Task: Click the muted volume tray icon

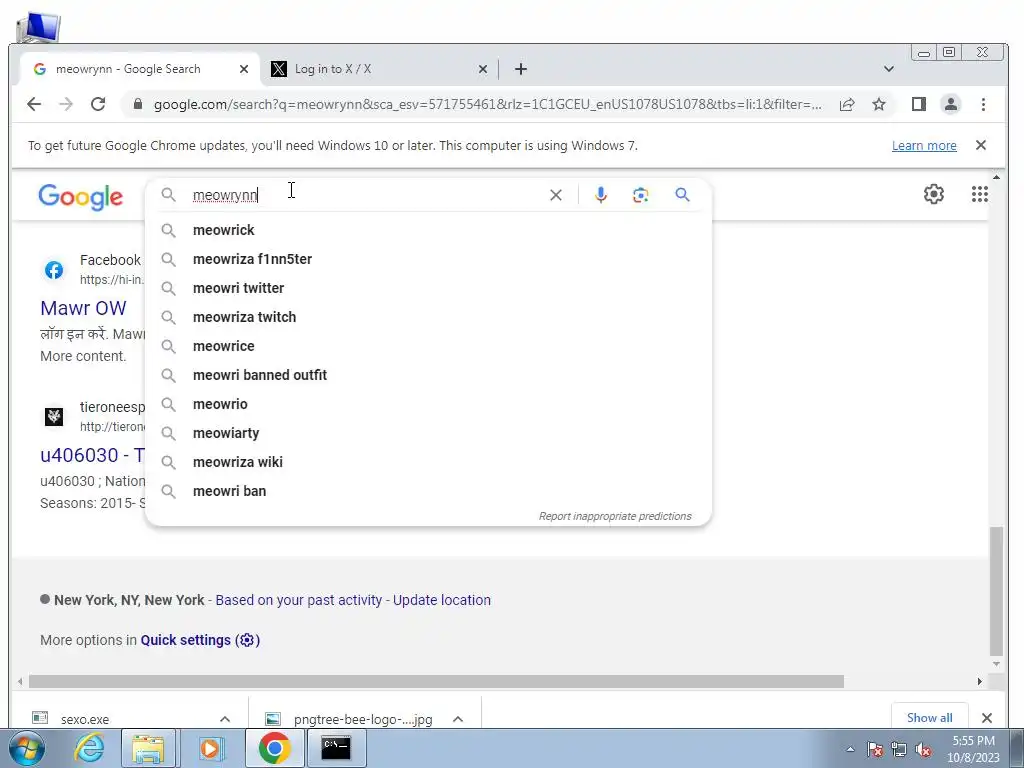Action: point(923,750)
